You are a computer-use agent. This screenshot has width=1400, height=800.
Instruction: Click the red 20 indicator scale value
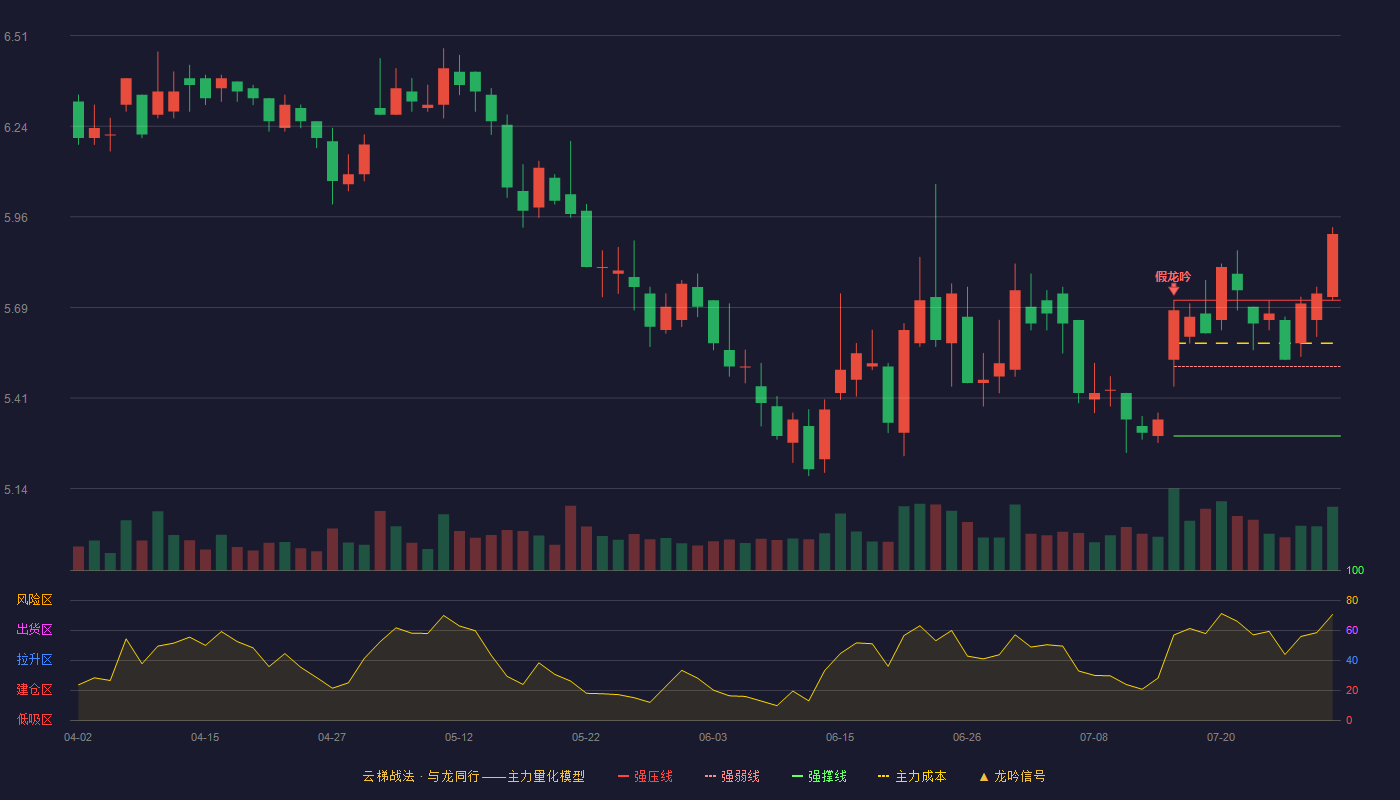coord(1352,690)
